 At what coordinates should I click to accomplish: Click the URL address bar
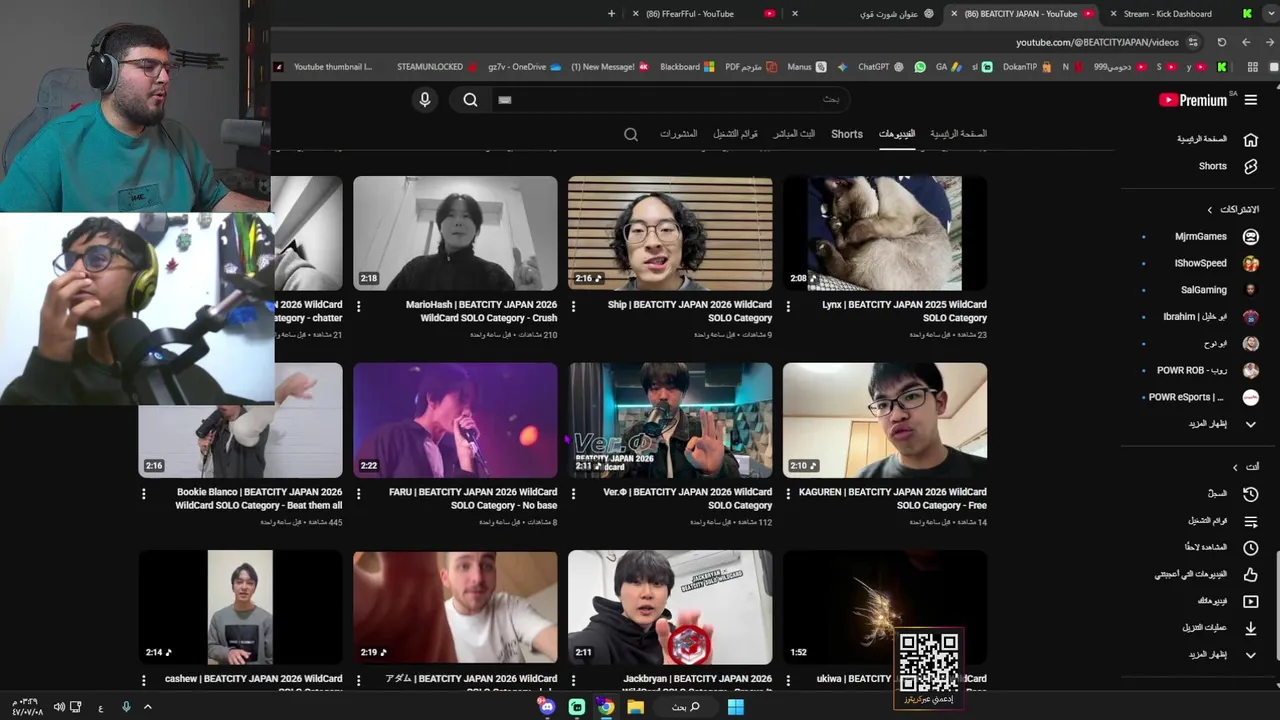click(x=1097, y=42)
